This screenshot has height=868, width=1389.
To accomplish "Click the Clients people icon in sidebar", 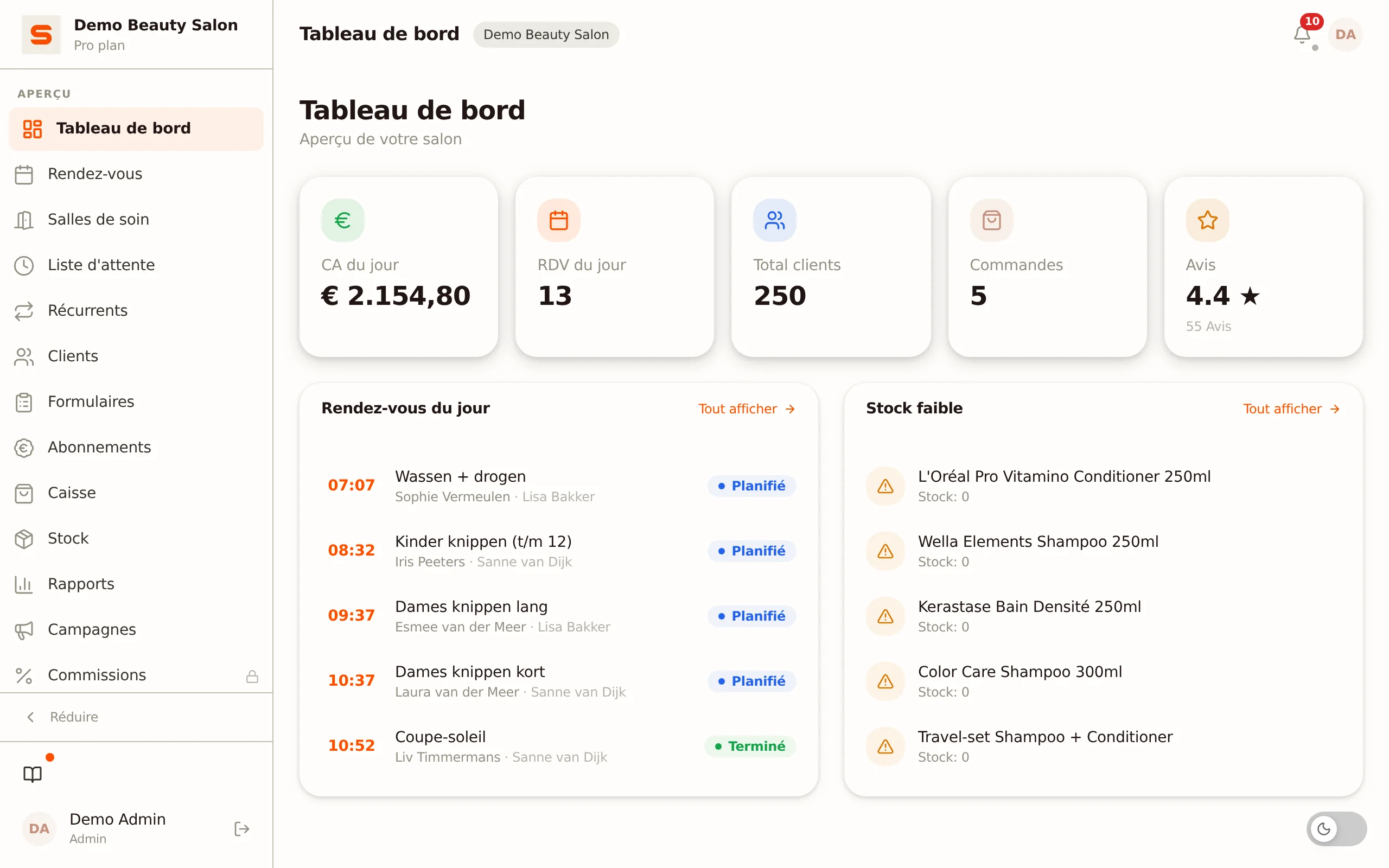I will click(23, 356).
